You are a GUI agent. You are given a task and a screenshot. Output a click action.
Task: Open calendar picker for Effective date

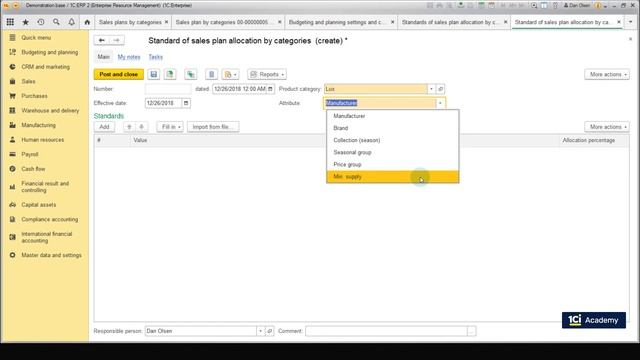click(x=186, y=103)
